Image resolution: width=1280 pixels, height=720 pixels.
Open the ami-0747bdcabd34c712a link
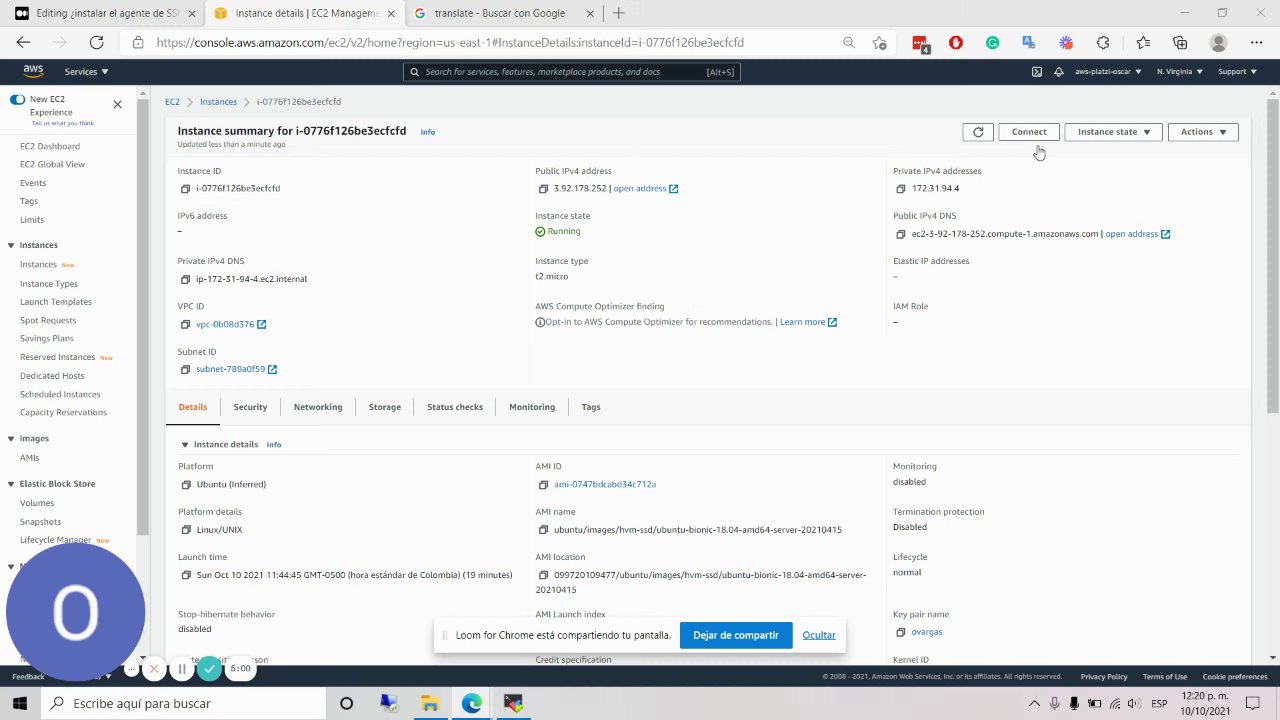(x=605, y=484)
